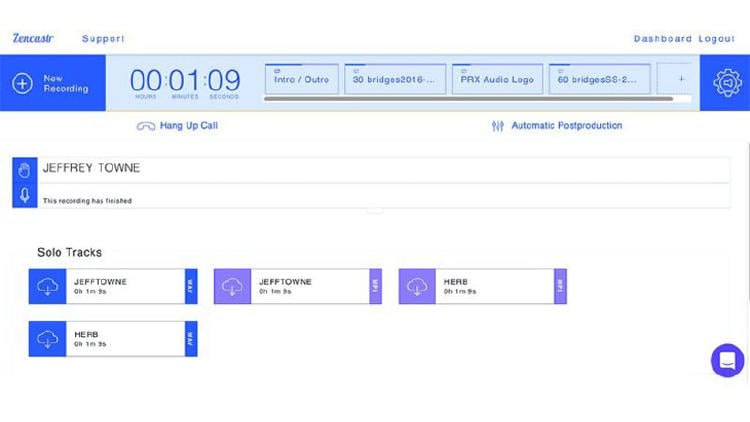
Task: Click the raise hand icon
Action: pyautogui.click(x=24, y=169)
